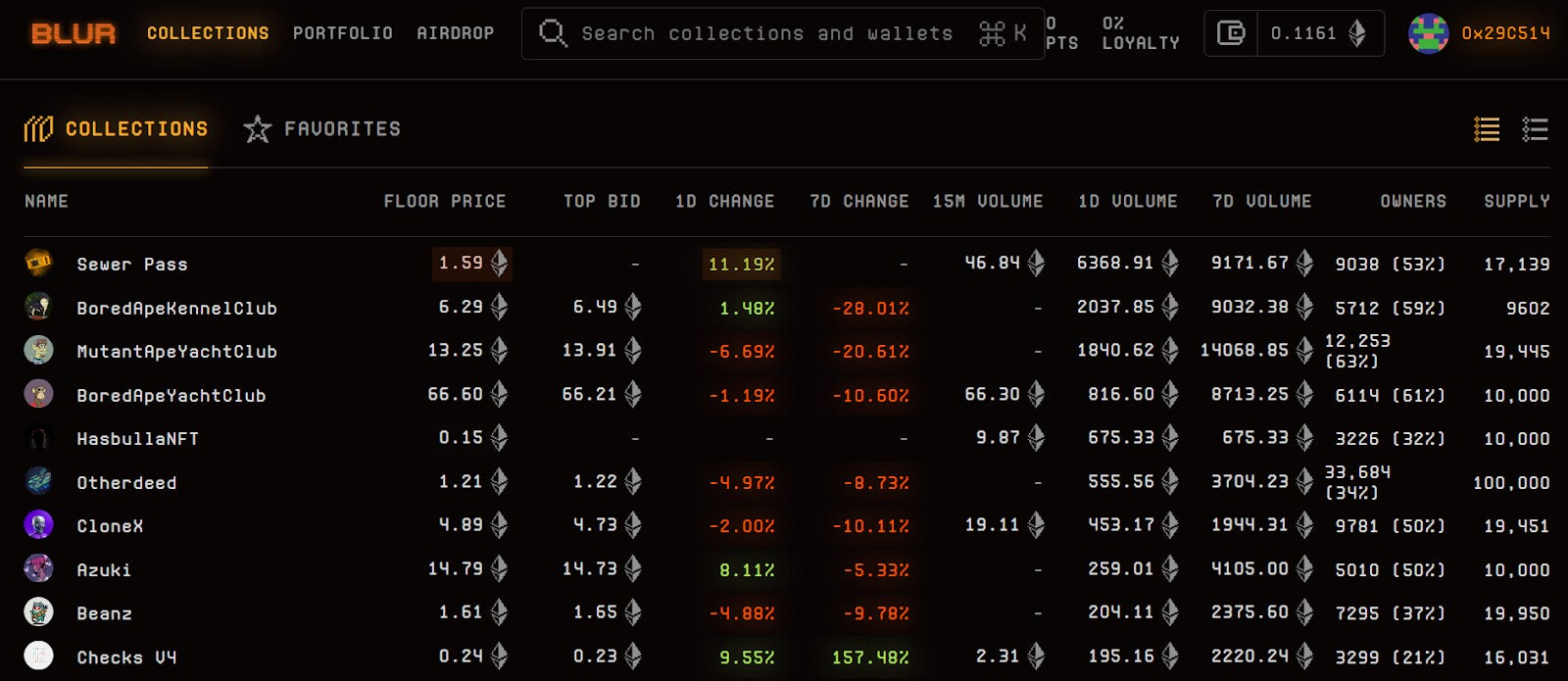Viewport: 1568px width, 681px height.
Task: Click the 0 PTS points indicator
Action: [1062, 33]
